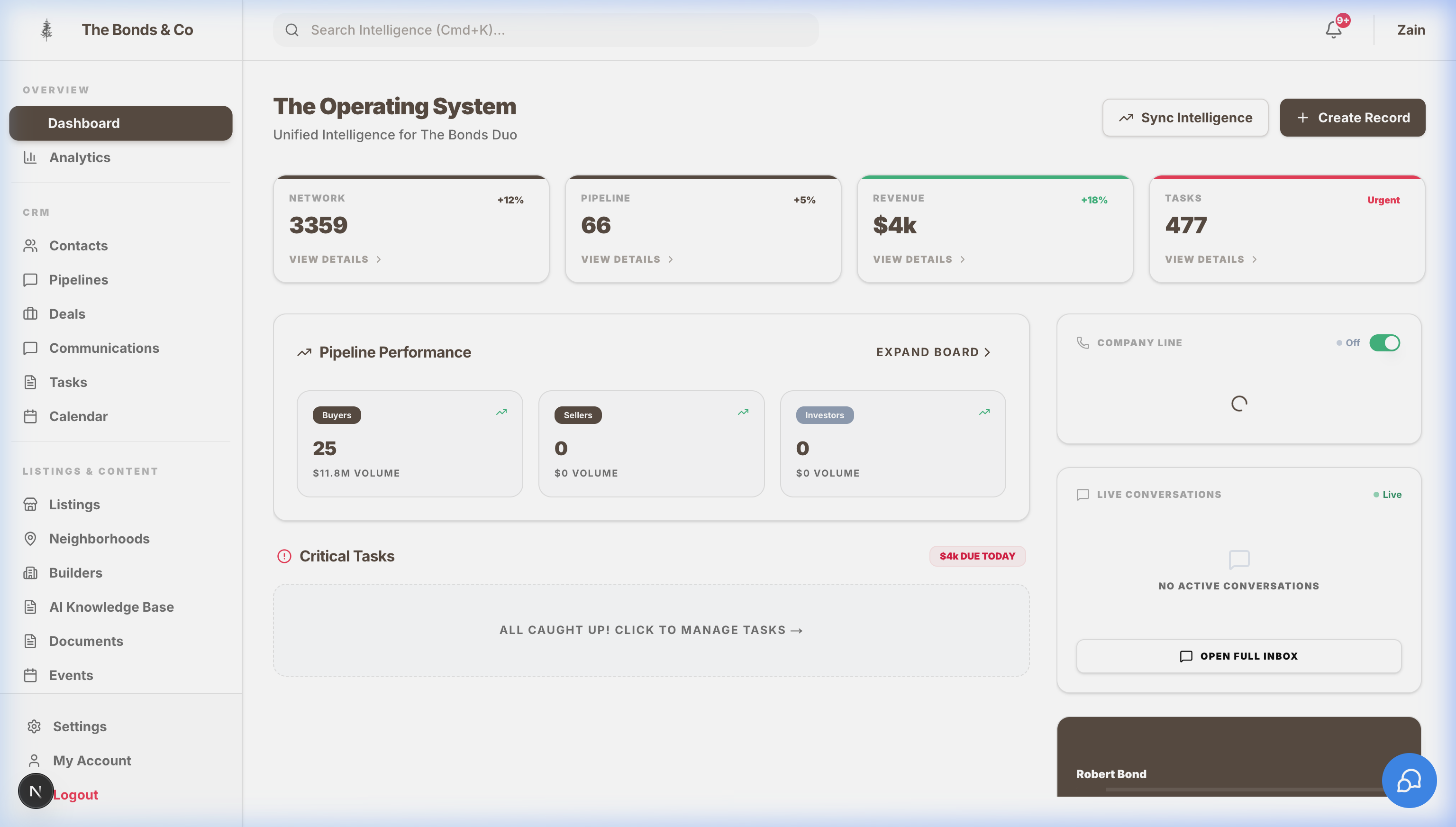The height and width of the screenshot is (827, 1456).
Task: Click All Caught Up manage tasks link
Action: coord(651,630)
